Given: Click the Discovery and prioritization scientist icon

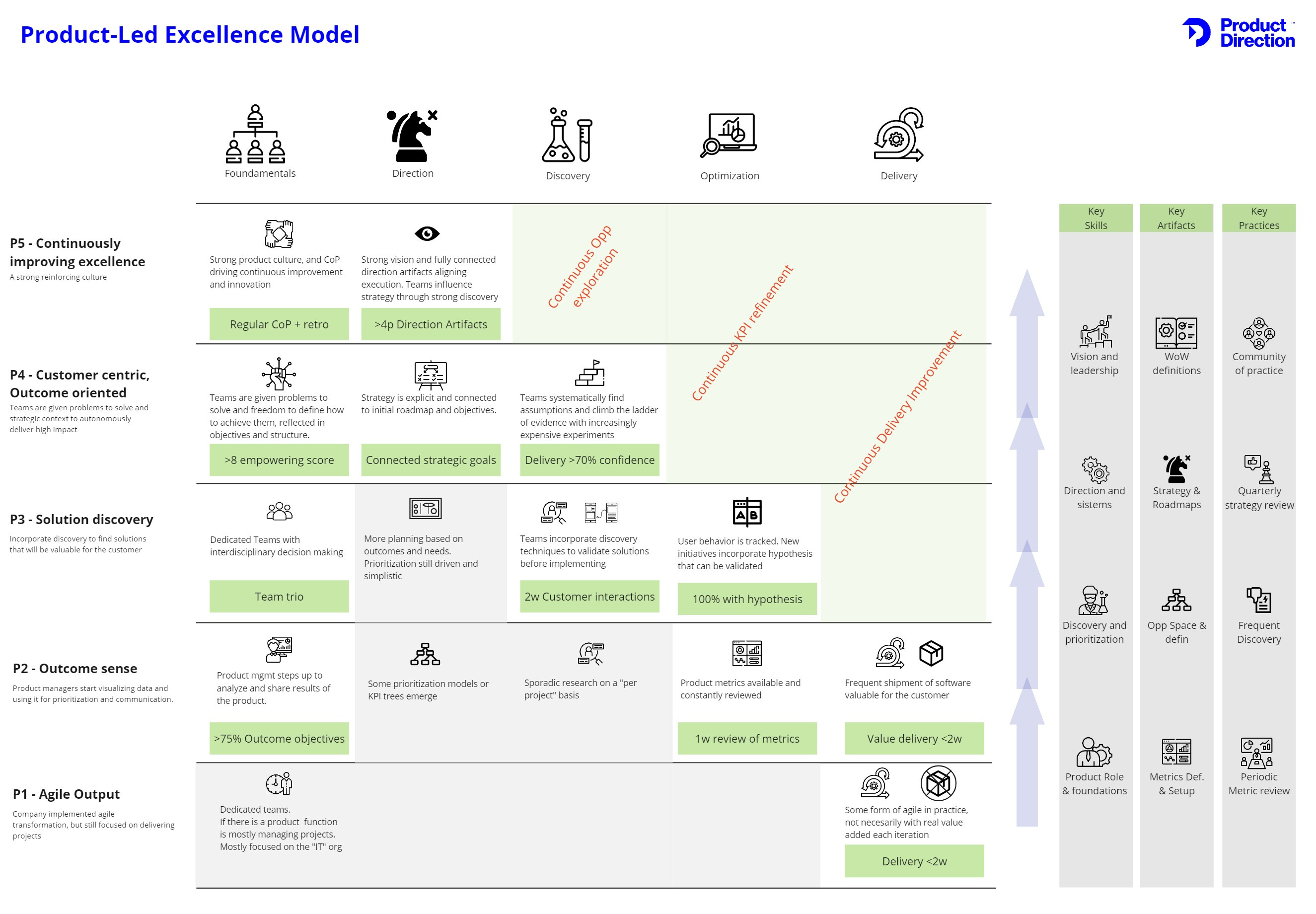Looking at the screenshot, I should click(x=1094, y=600).
